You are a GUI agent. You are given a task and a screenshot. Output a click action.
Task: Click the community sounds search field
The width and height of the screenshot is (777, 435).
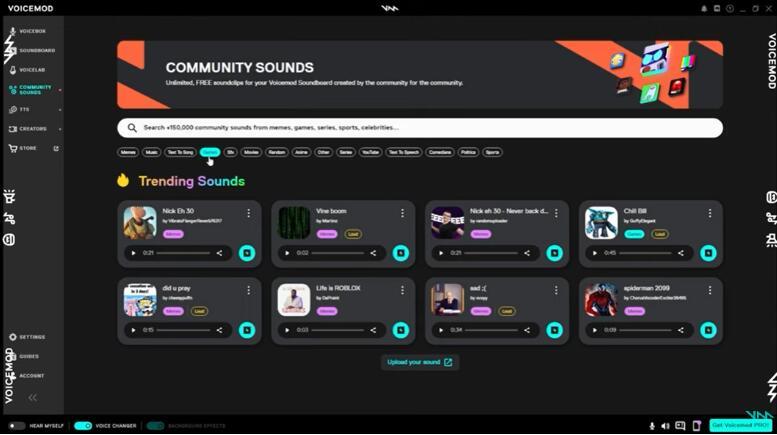point(420,128)
